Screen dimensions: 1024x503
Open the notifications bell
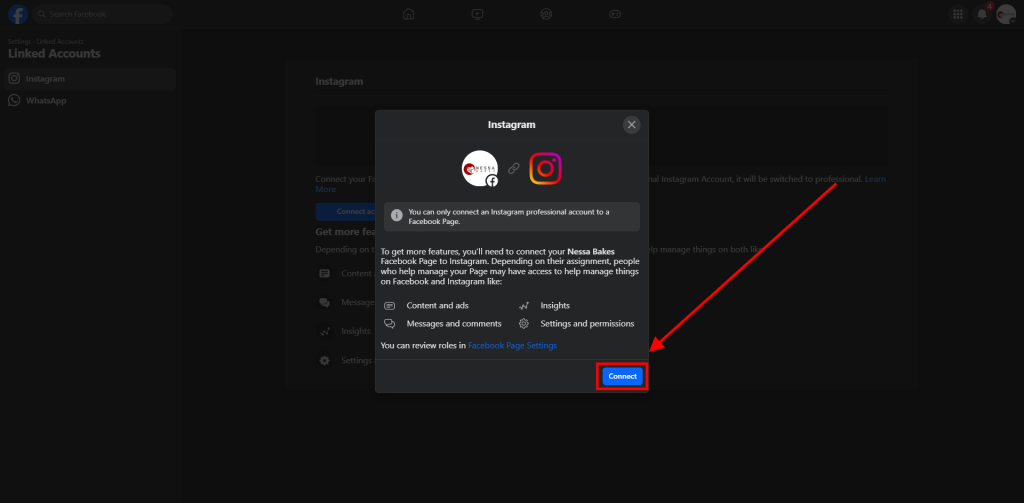point(982,14)
